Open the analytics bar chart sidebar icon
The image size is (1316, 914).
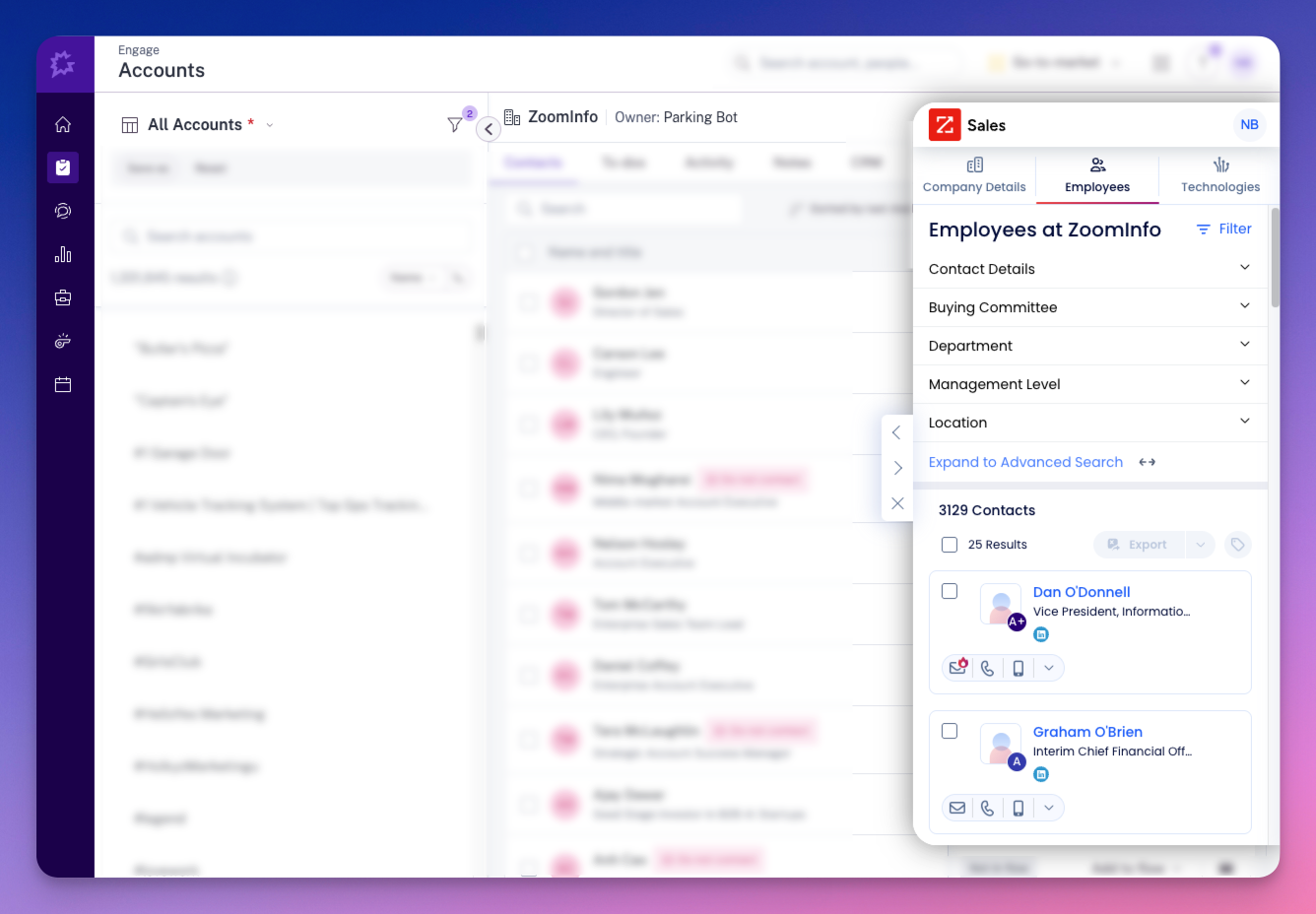click(x=63, y=254)
